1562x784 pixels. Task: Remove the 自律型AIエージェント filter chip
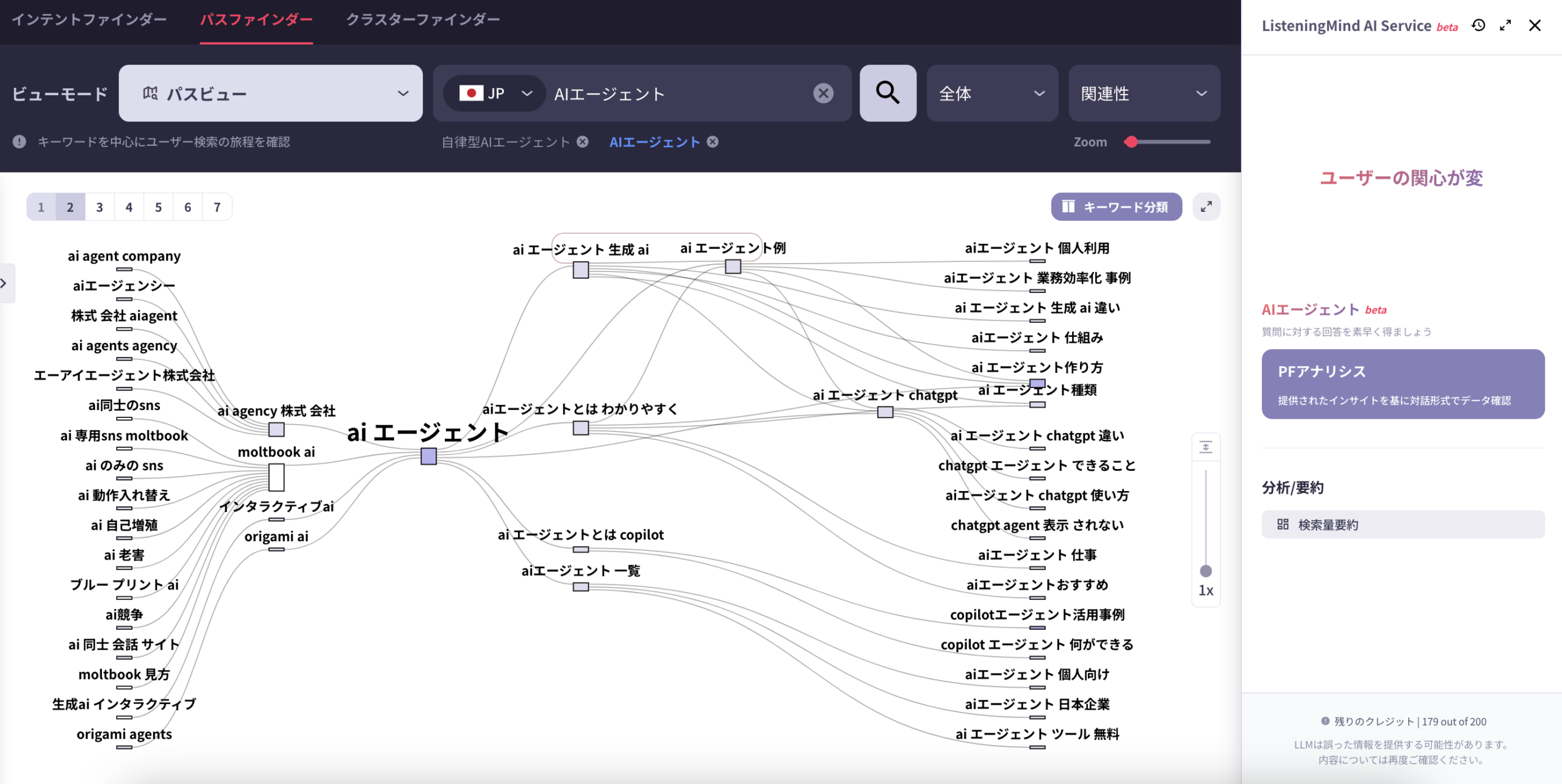(x=583, y=142)
